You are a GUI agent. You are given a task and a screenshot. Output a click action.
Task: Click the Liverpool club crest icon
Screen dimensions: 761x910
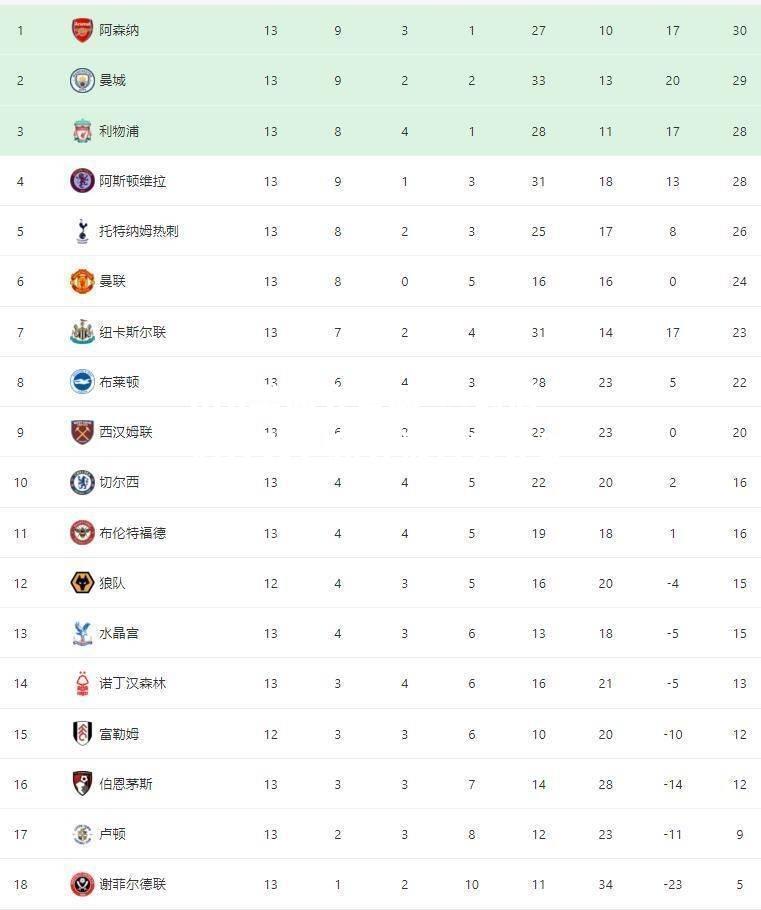click(x=82, y=131)
